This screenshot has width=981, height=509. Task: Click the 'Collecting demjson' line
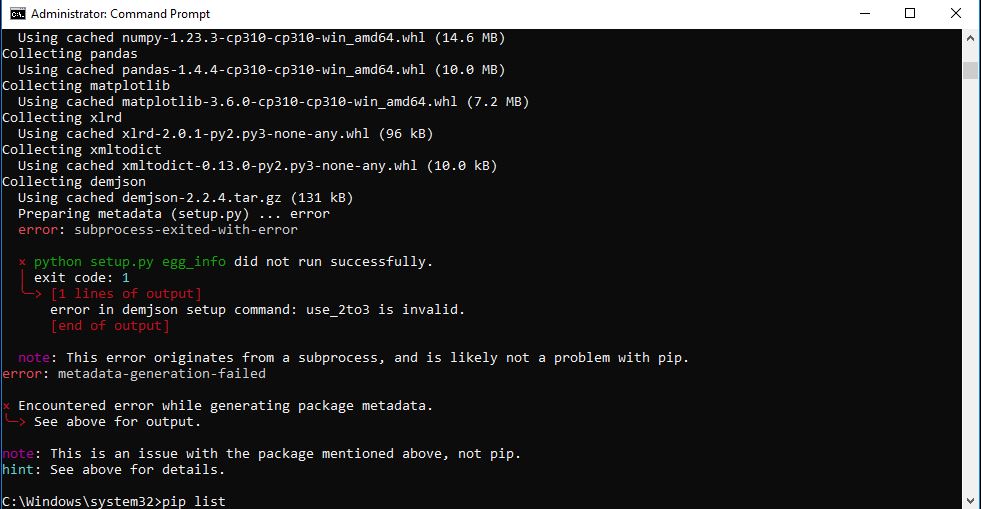74,182
